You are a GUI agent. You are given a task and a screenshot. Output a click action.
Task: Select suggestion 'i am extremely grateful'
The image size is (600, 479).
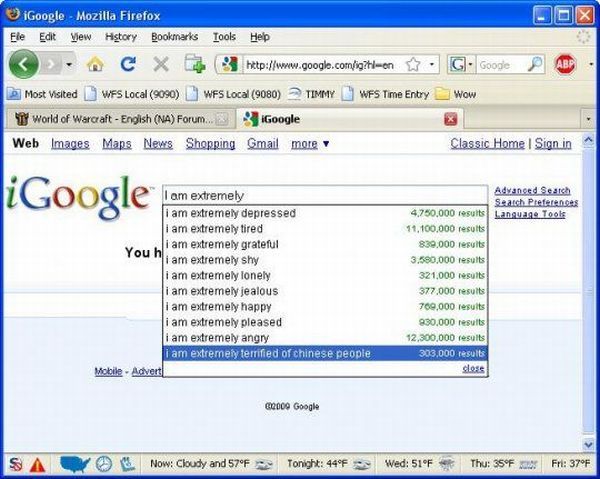[x=222, y=244]
